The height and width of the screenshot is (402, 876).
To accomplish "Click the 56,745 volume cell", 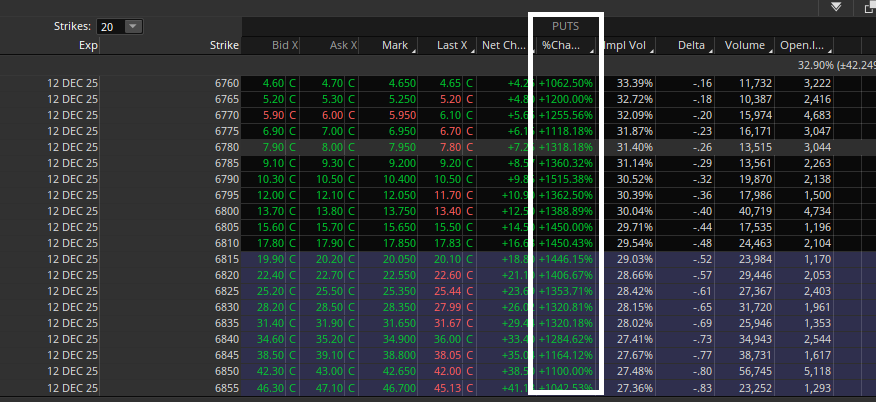I will point(754,371).
